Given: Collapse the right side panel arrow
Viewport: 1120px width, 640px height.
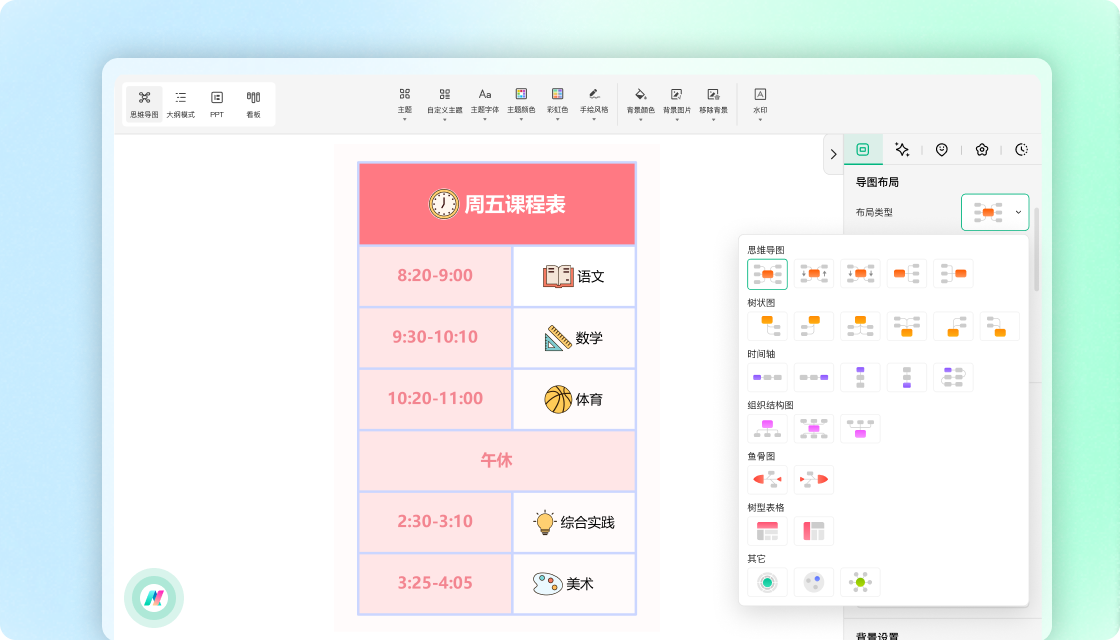Looking at the screenshot, I should point(834,154).
